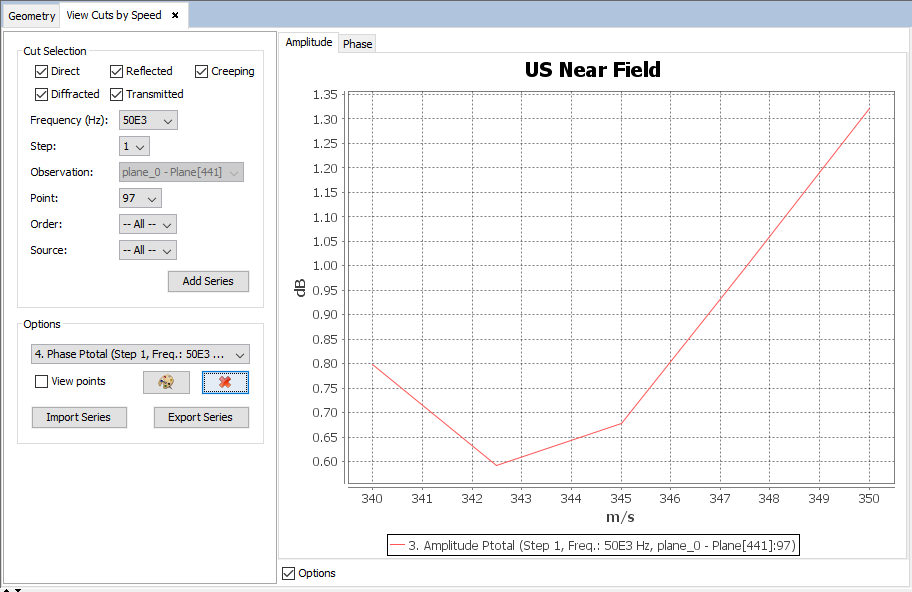Uncheck the Direct checkbox
The height and width of the screenshot is (592, 912).
click(41, 71)
